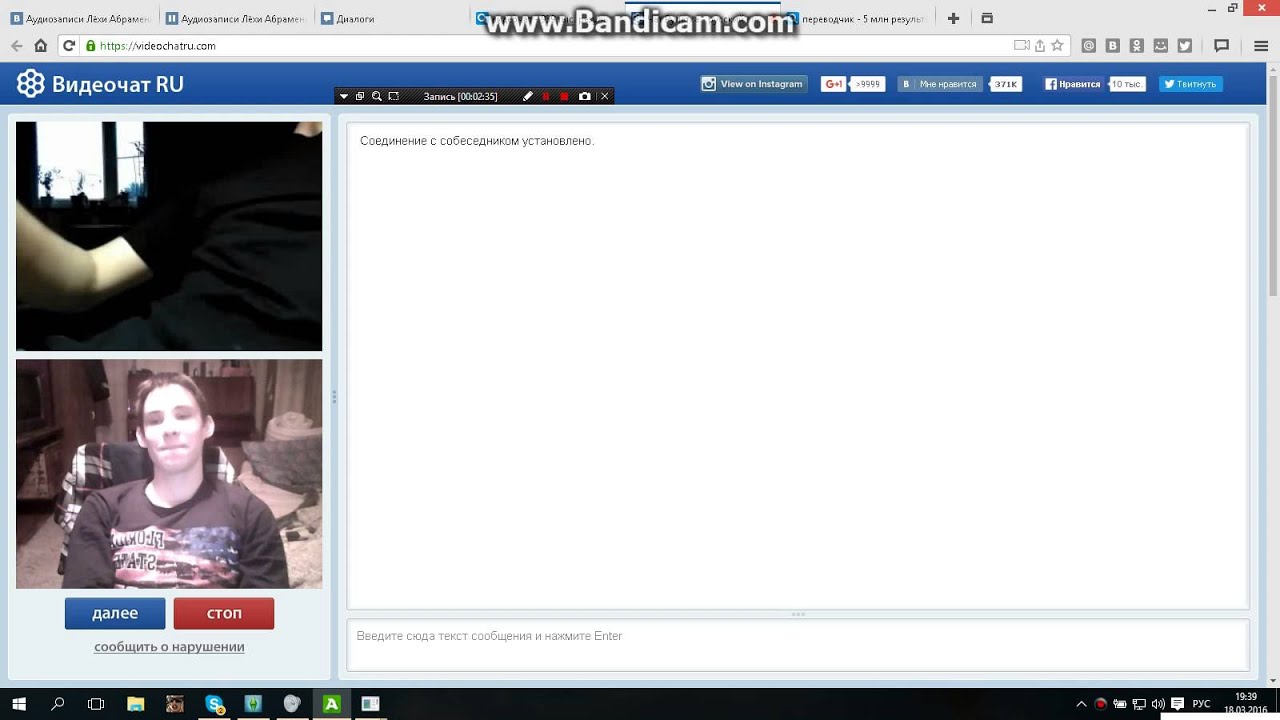
Task: Open the Mail.ru @ extension icon
Action: tap(1089, 46)
